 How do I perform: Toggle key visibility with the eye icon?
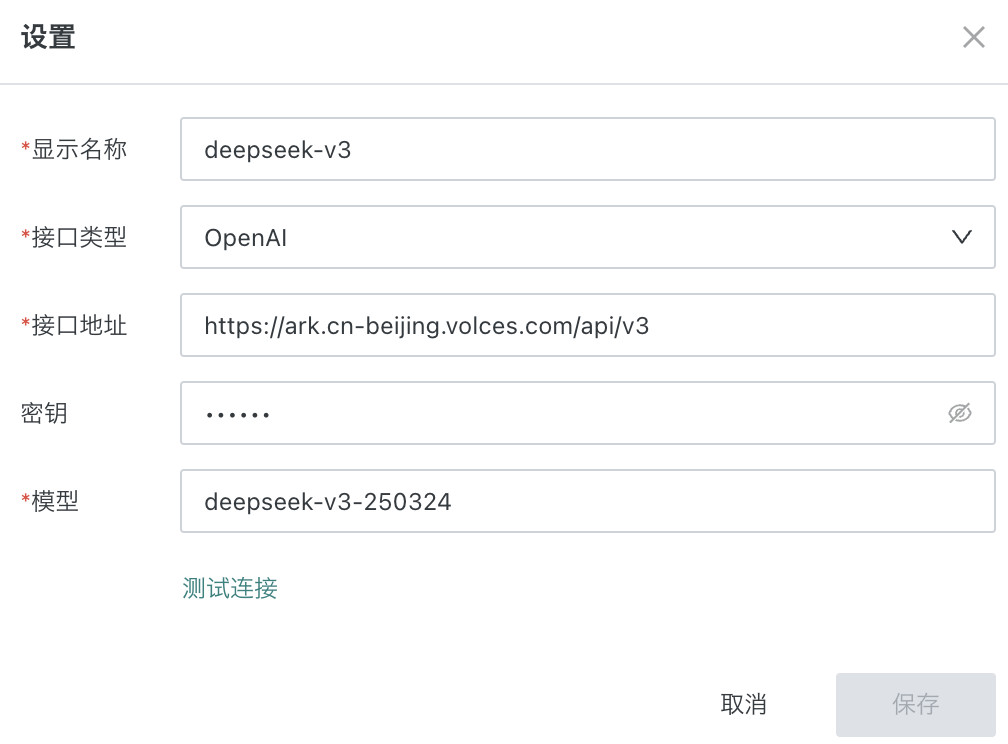coord(959,413)
